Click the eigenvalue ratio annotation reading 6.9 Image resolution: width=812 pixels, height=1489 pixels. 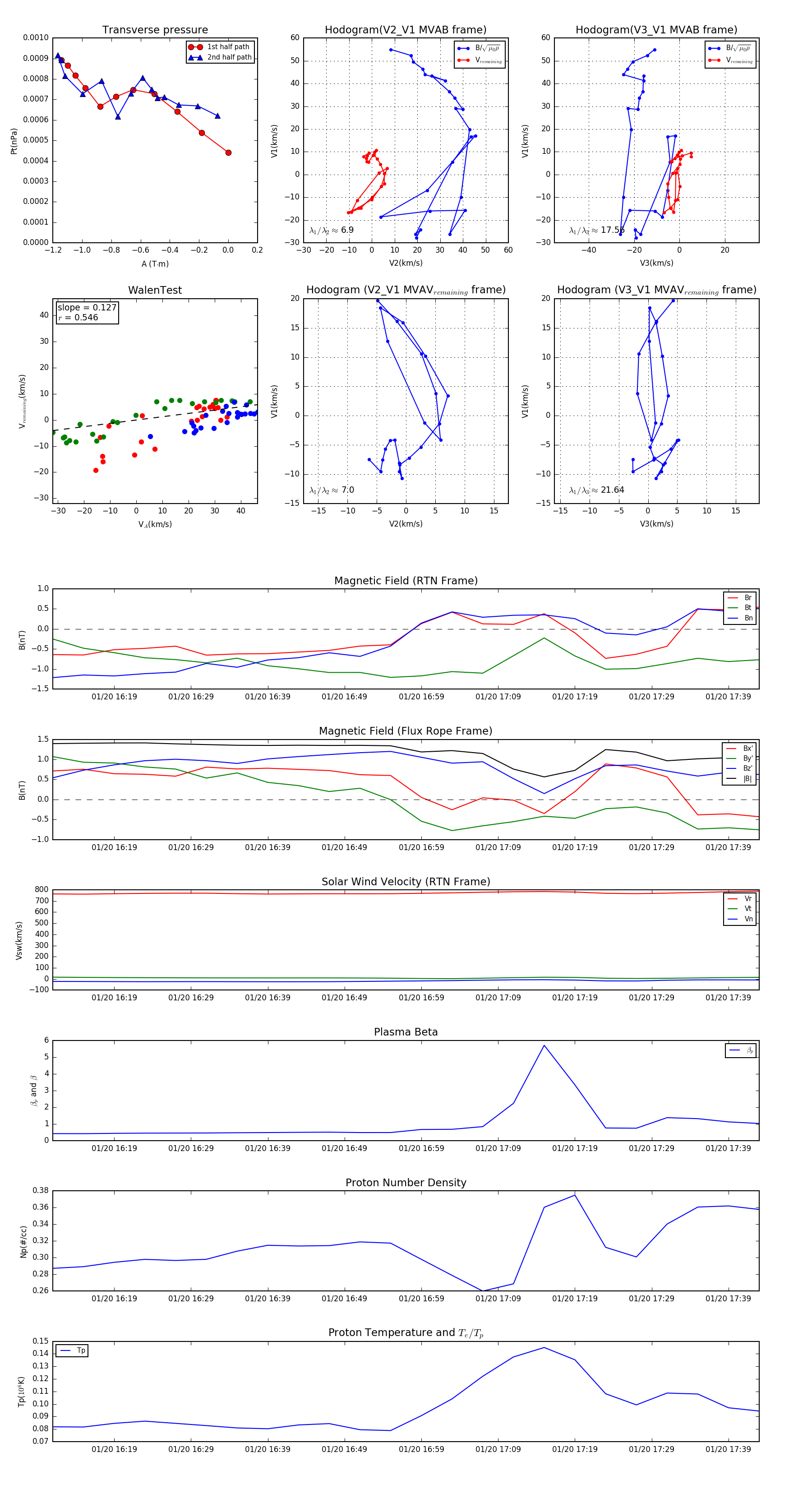click(x=331, y=230)
